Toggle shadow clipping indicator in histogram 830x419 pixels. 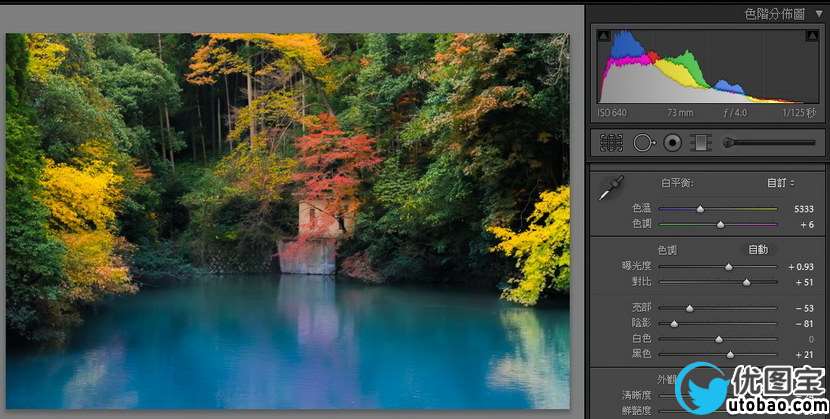[604, 35]
